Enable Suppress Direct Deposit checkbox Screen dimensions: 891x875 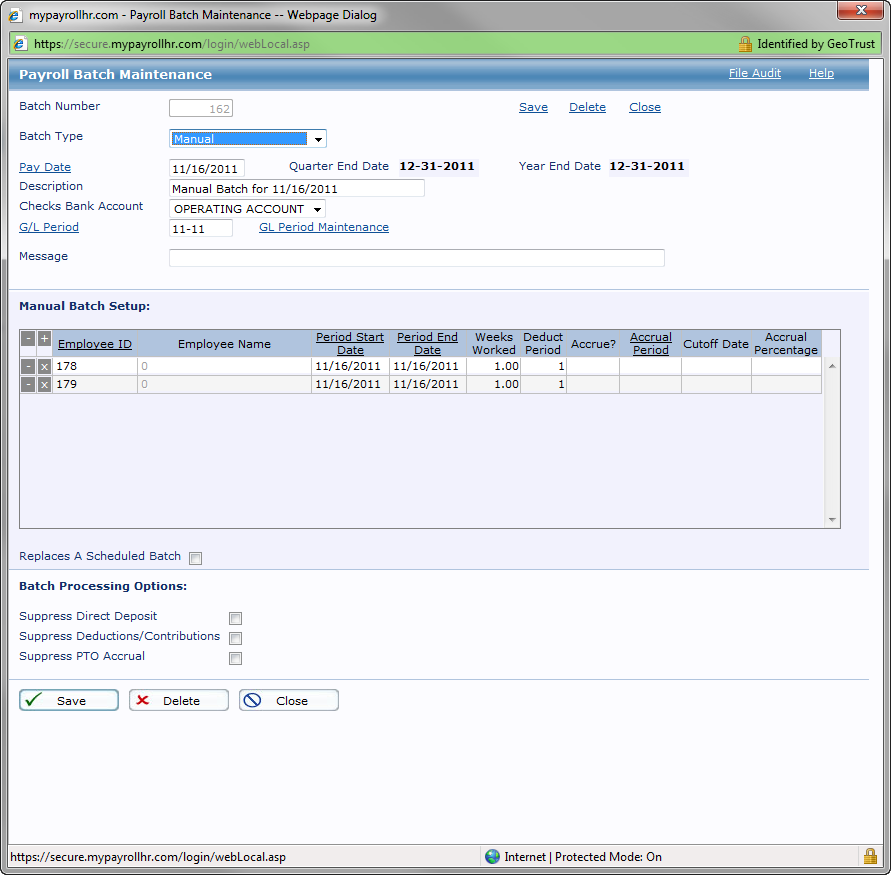pyautogui.click(x=235, y=618)
